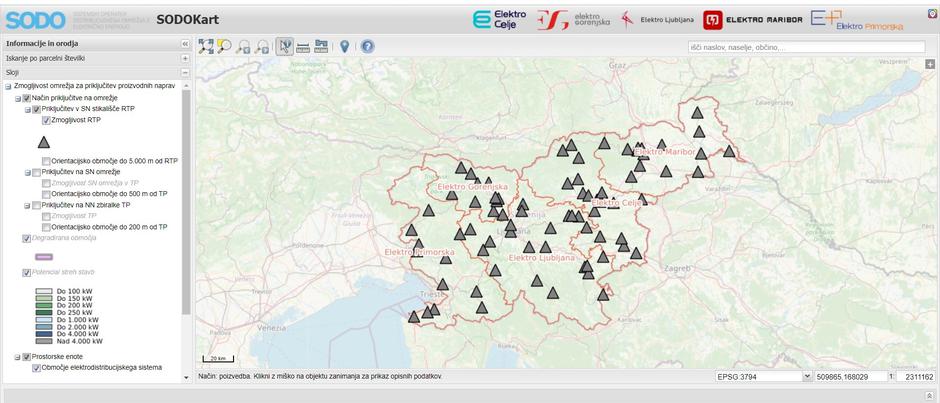Click the blue location pin icon
This screenshot has width=940, height=403.
tap(345, 46)
